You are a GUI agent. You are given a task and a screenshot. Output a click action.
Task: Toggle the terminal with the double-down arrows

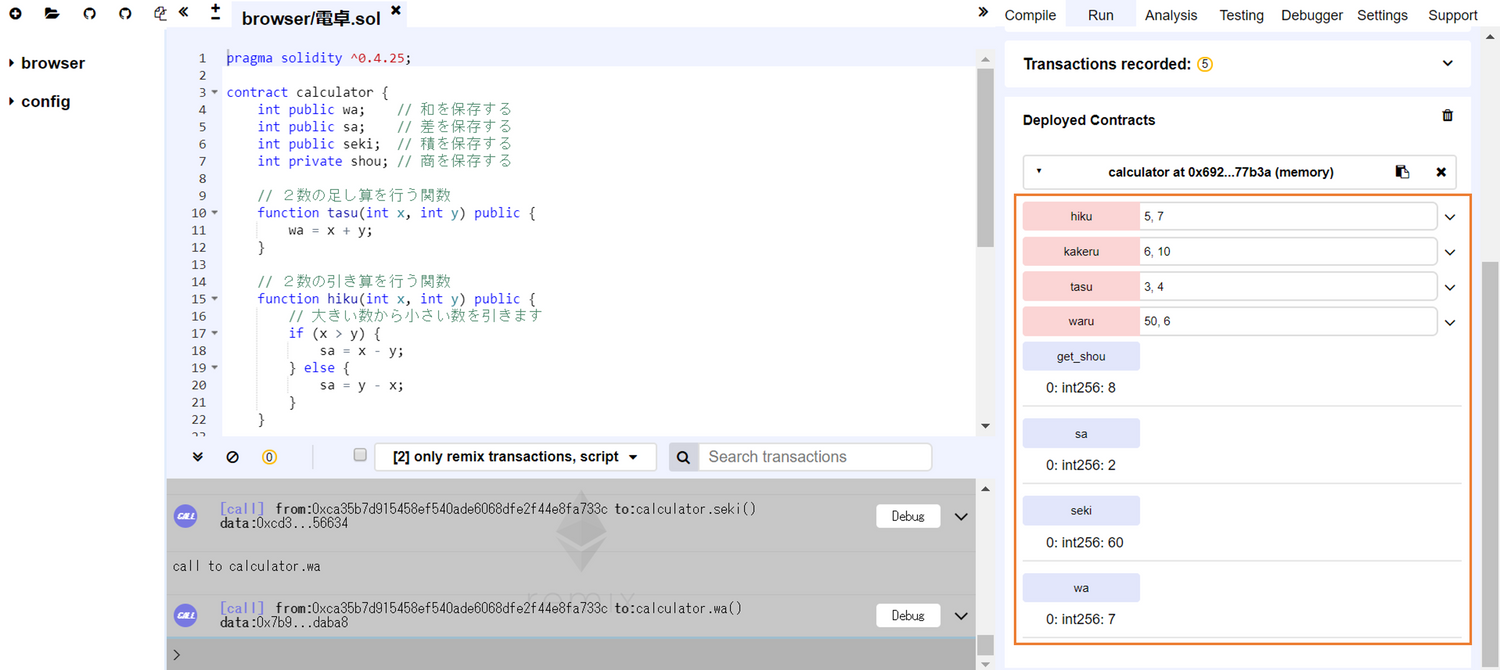(x=197, y=457)
